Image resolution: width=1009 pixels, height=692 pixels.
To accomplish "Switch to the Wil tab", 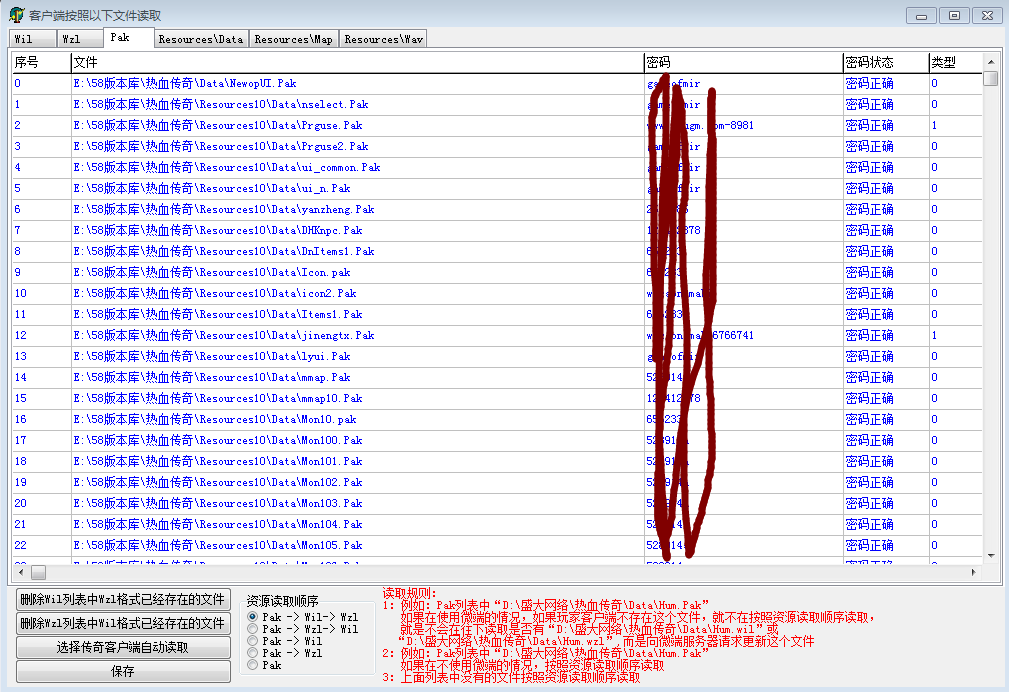I will pyautogui.click(x=24, y=39).
